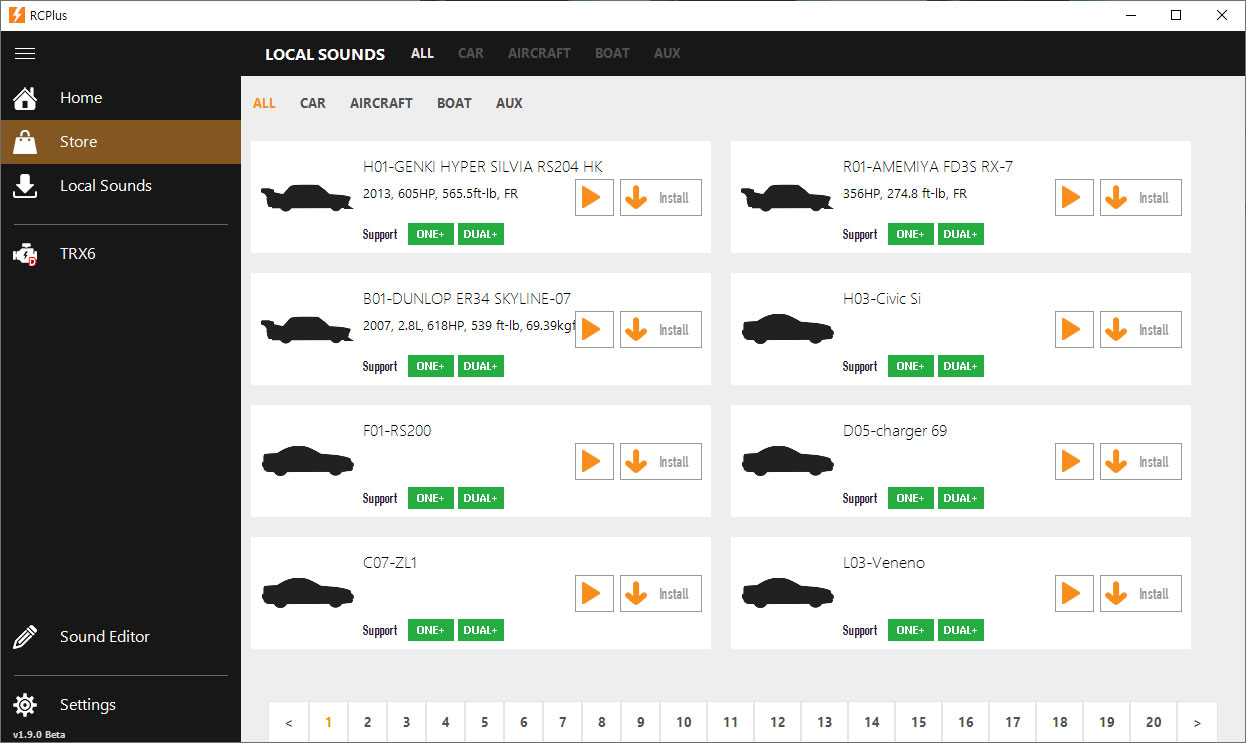Click ONE+ badge on H01-GENKI card
The image size is (1246, 743).
click(430, 234)
